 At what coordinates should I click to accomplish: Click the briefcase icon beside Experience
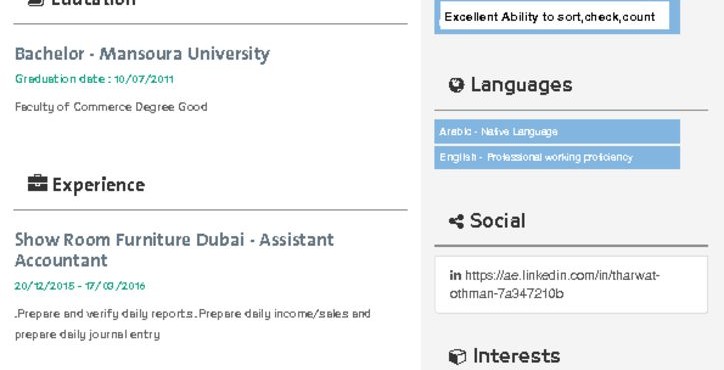pos(37,183)
